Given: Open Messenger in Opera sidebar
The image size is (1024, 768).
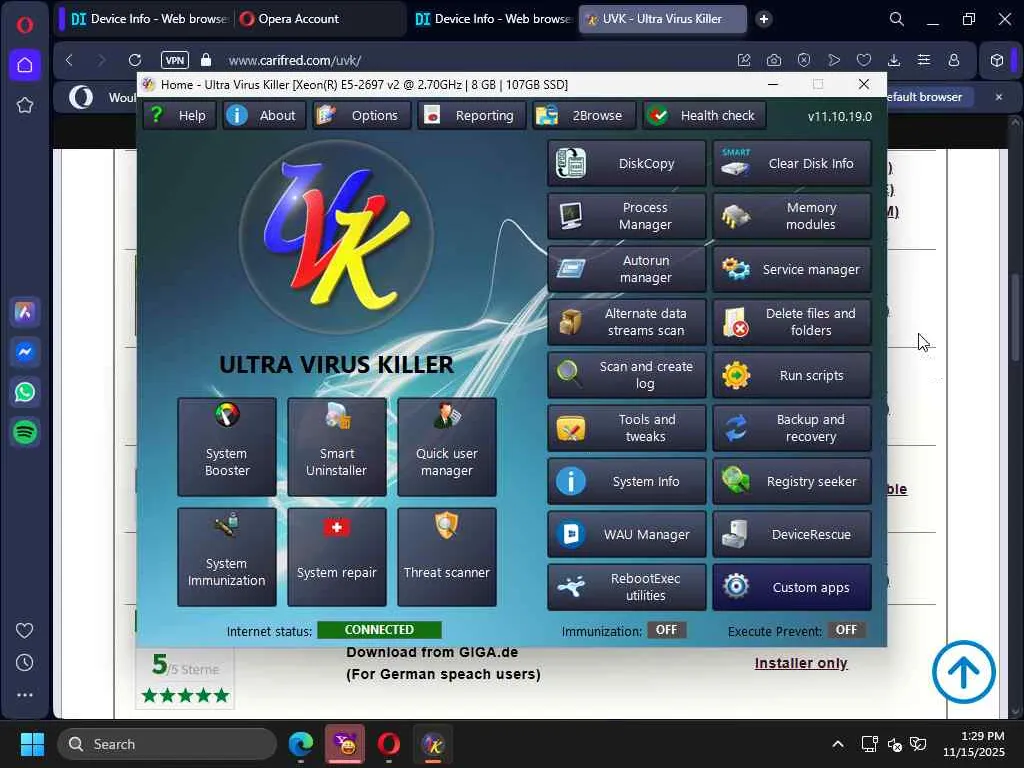Looking at the screenshot, I should click(x=25, y=352).
